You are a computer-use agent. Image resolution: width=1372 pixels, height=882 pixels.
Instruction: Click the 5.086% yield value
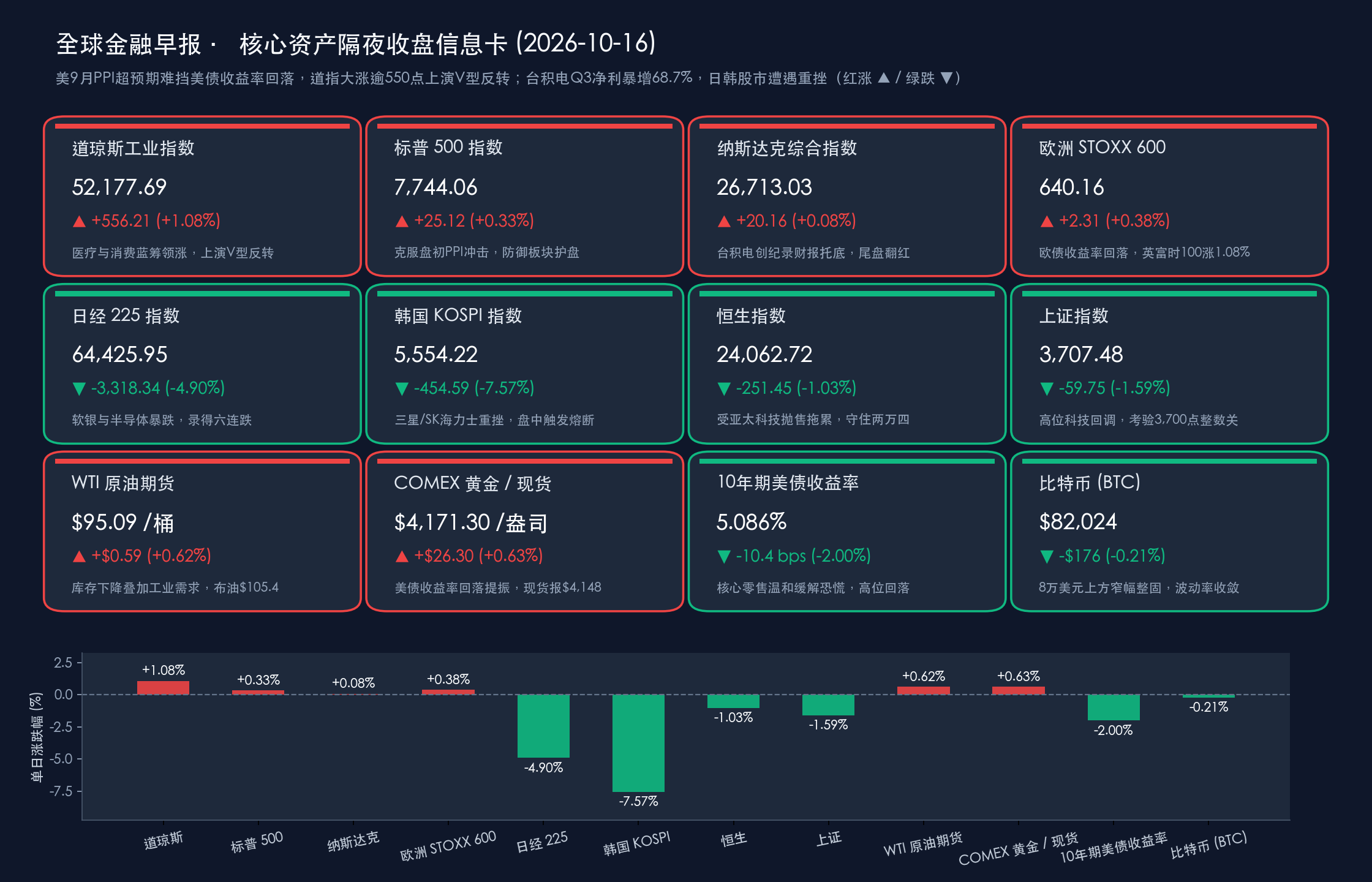point(752,522)
